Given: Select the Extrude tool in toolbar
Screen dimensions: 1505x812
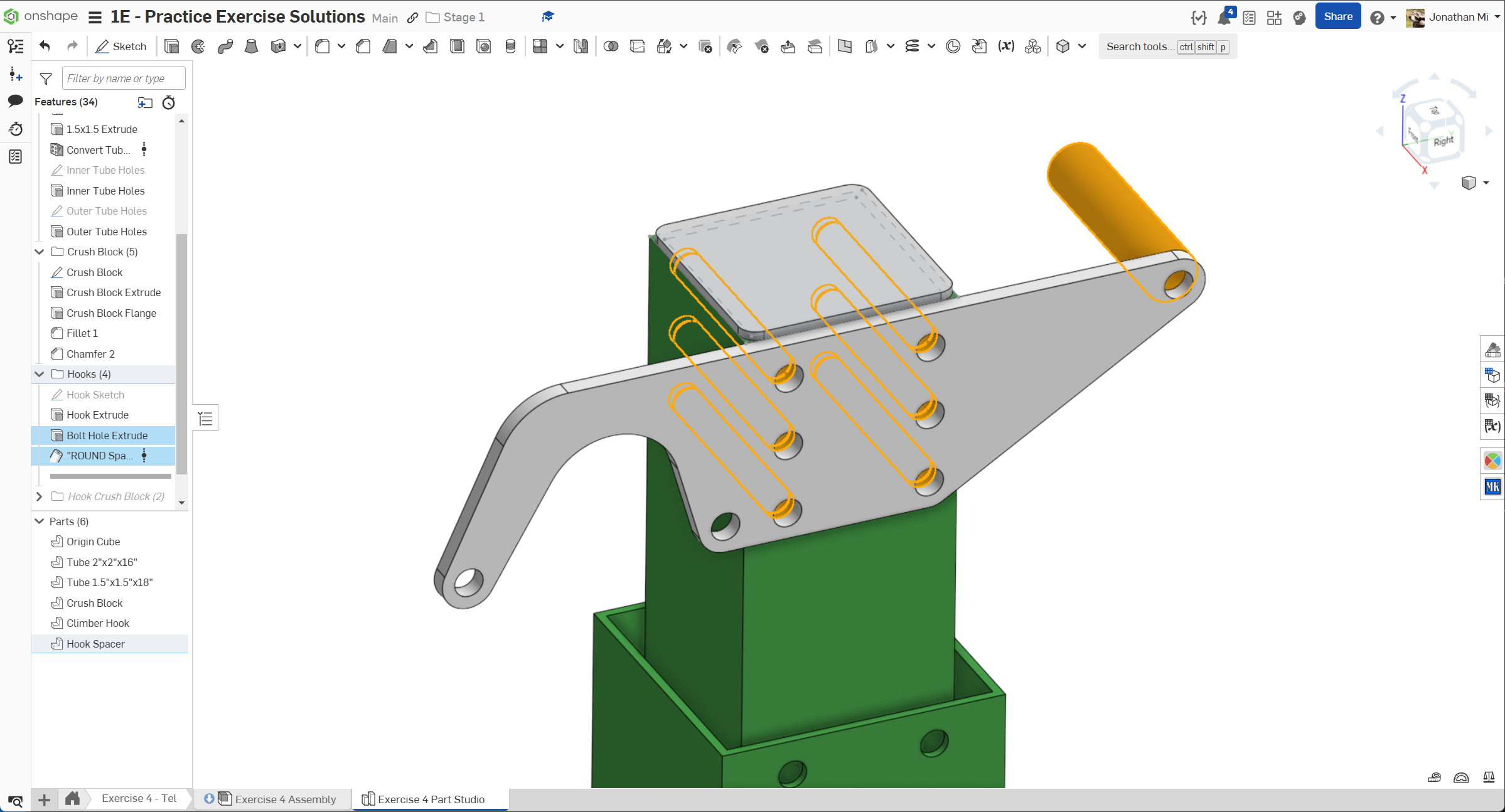Looking at the screenshot, I should tap(171, 46).
